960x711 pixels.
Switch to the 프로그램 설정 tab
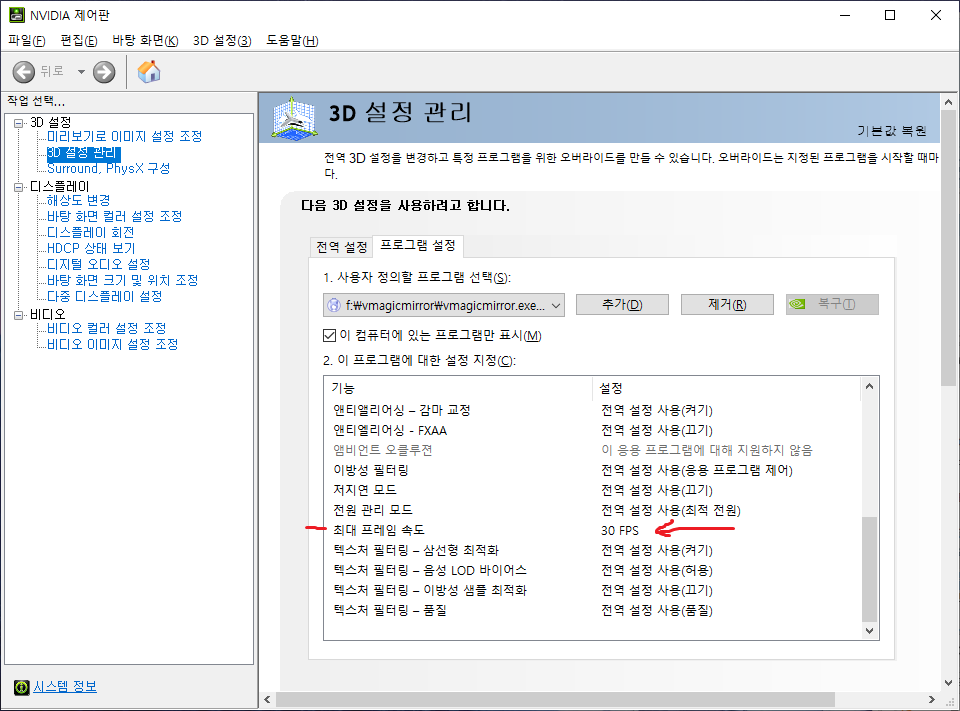(418, 246)
